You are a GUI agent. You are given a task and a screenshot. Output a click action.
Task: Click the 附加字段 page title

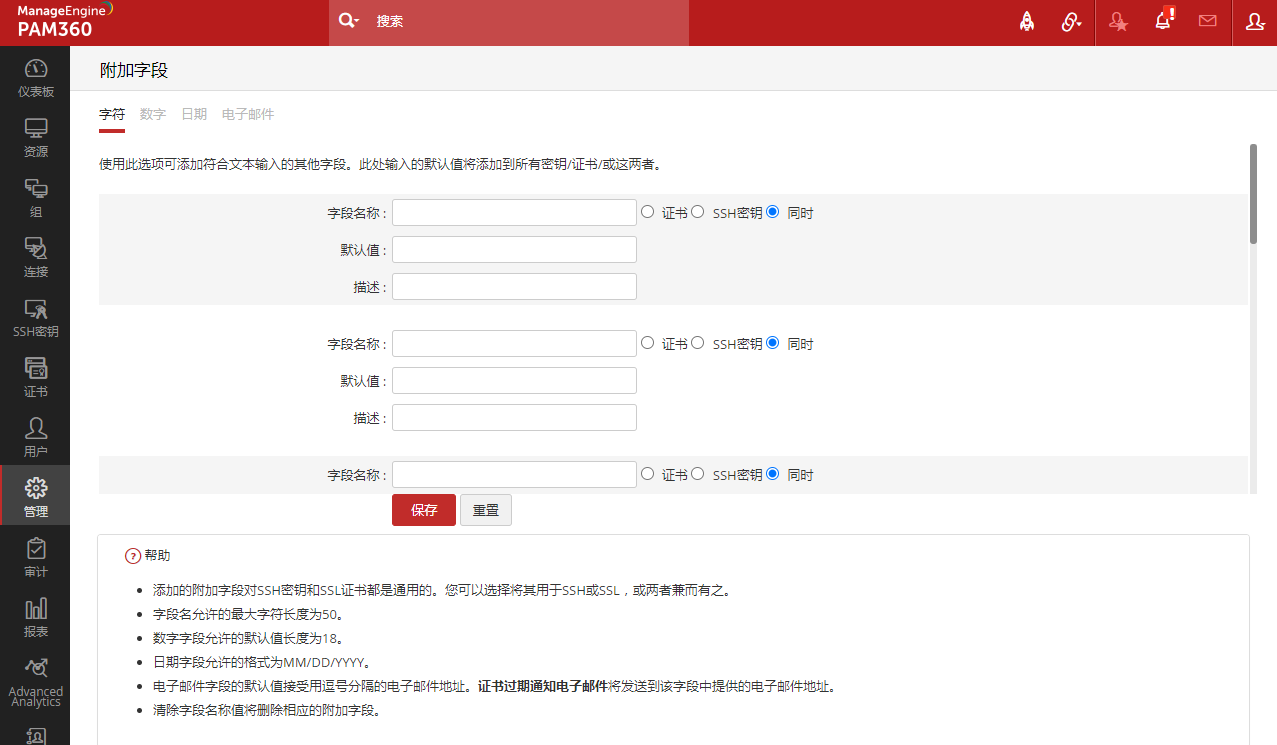(x=134, y=70)
